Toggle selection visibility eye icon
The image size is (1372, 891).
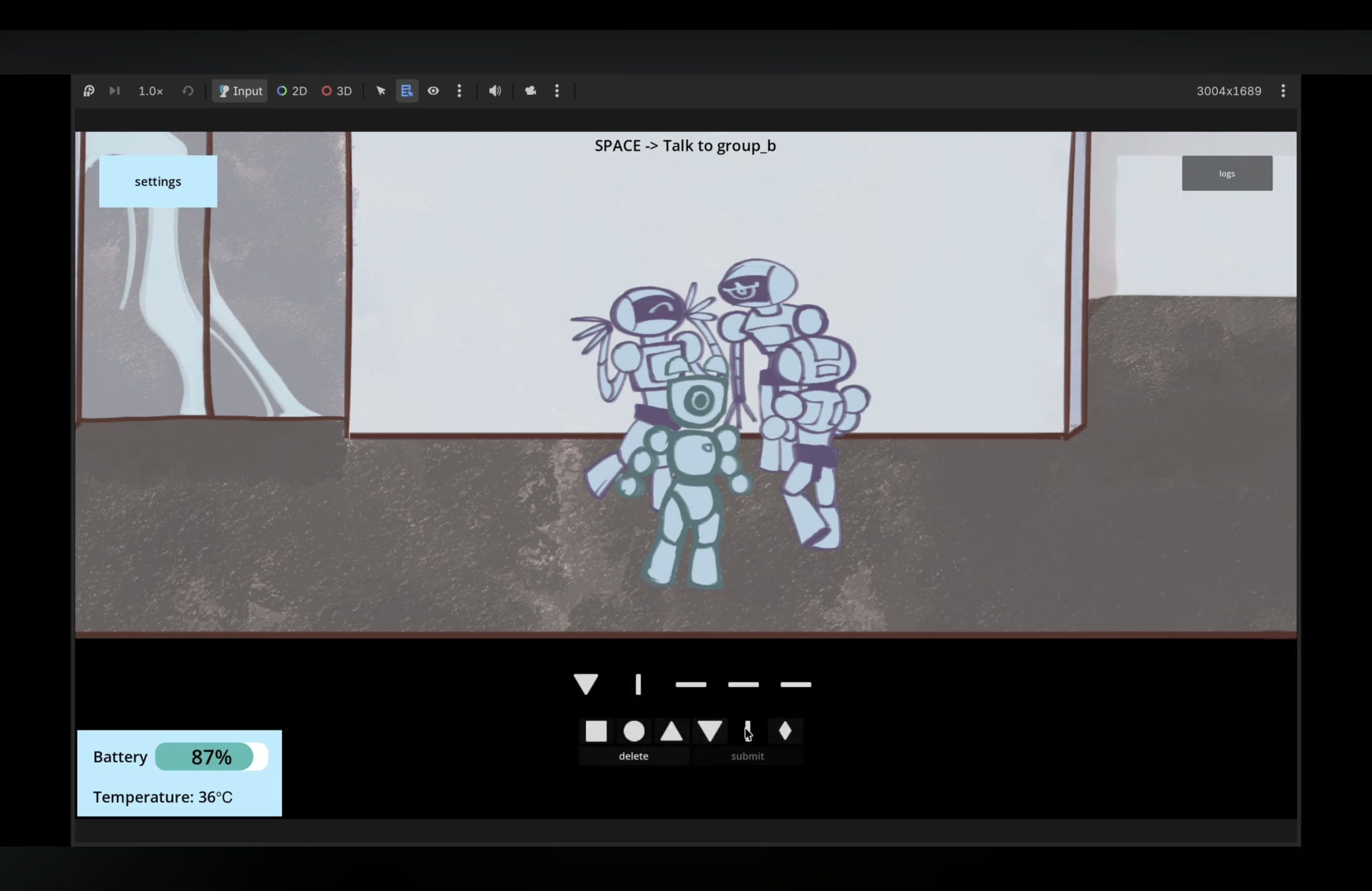[x=433, y=91]
